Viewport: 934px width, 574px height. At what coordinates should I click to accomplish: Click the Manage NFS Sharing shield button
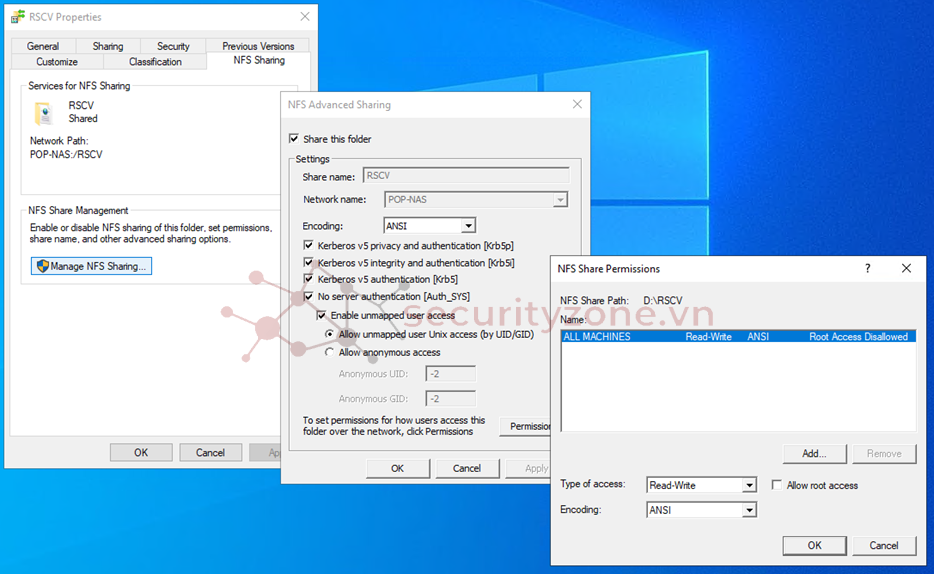point(91,266)
